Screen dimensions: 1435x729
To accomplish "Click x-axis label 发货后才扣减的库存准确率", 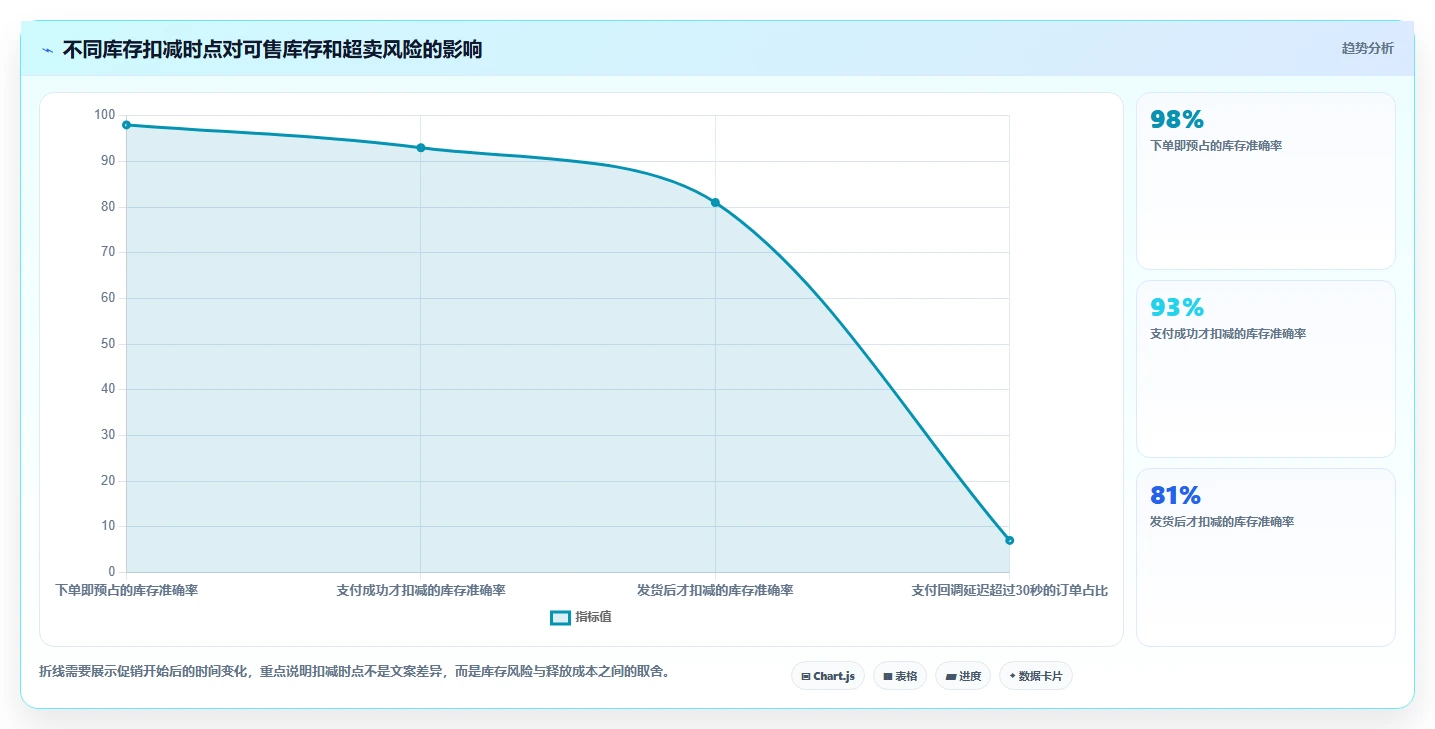I will (715, 591).
